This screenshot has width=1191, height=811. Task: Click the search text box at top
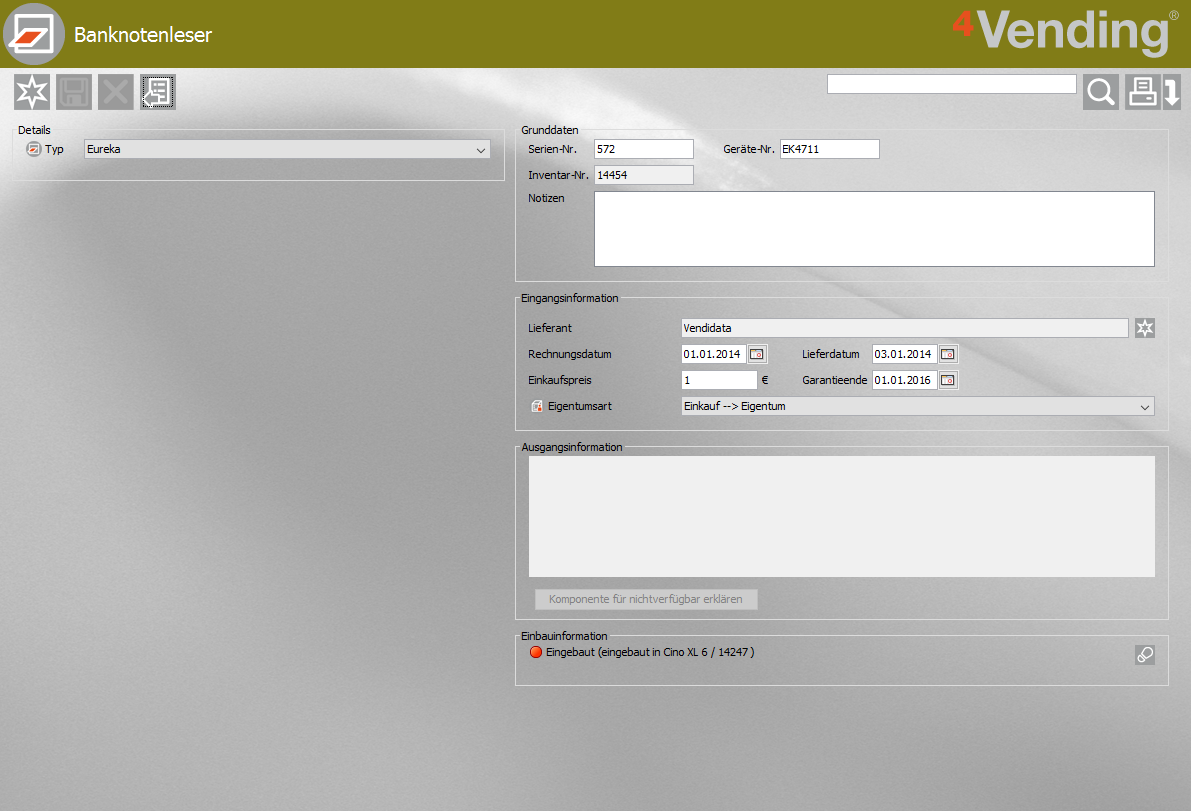tap(951, 84)
